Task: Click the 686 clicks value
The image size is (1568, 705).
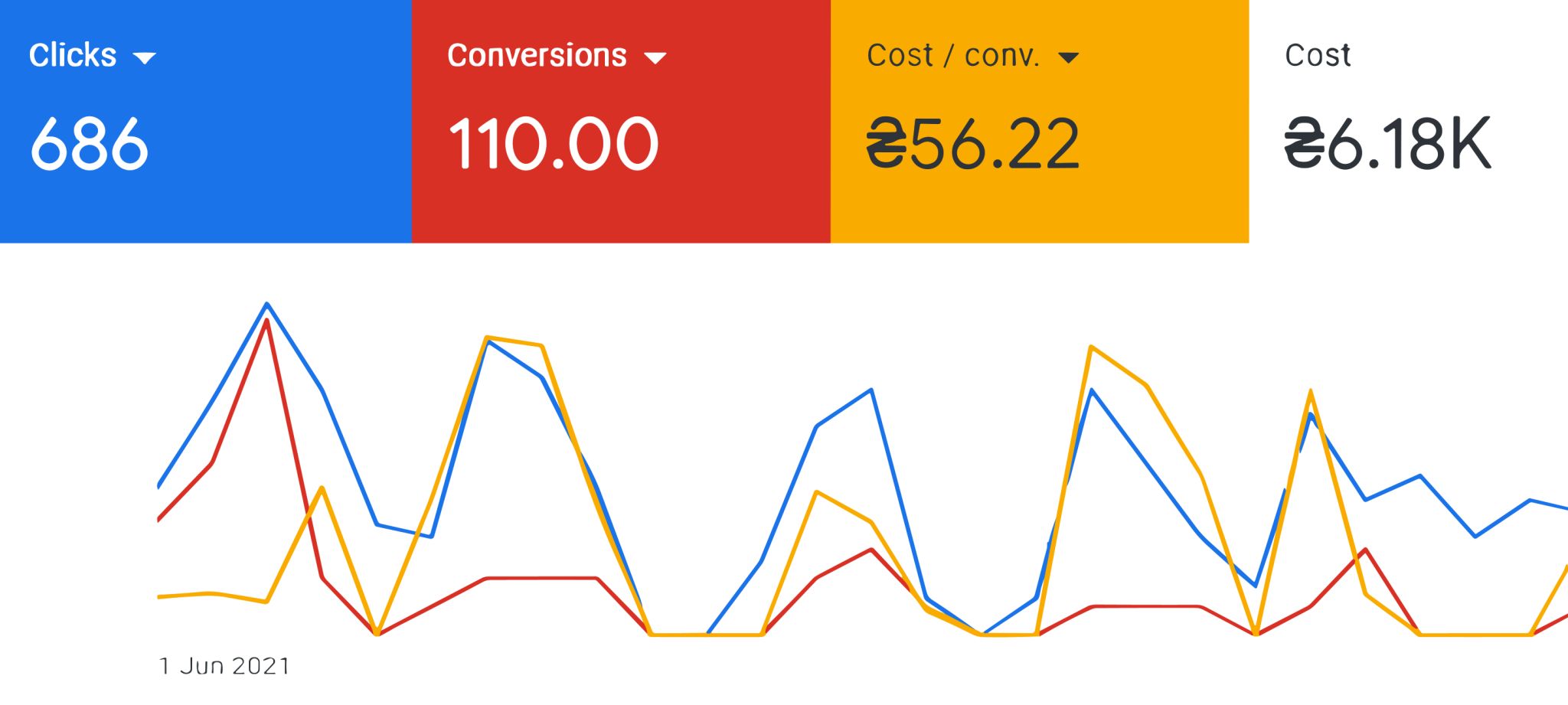Action: [x=89, y=144]
